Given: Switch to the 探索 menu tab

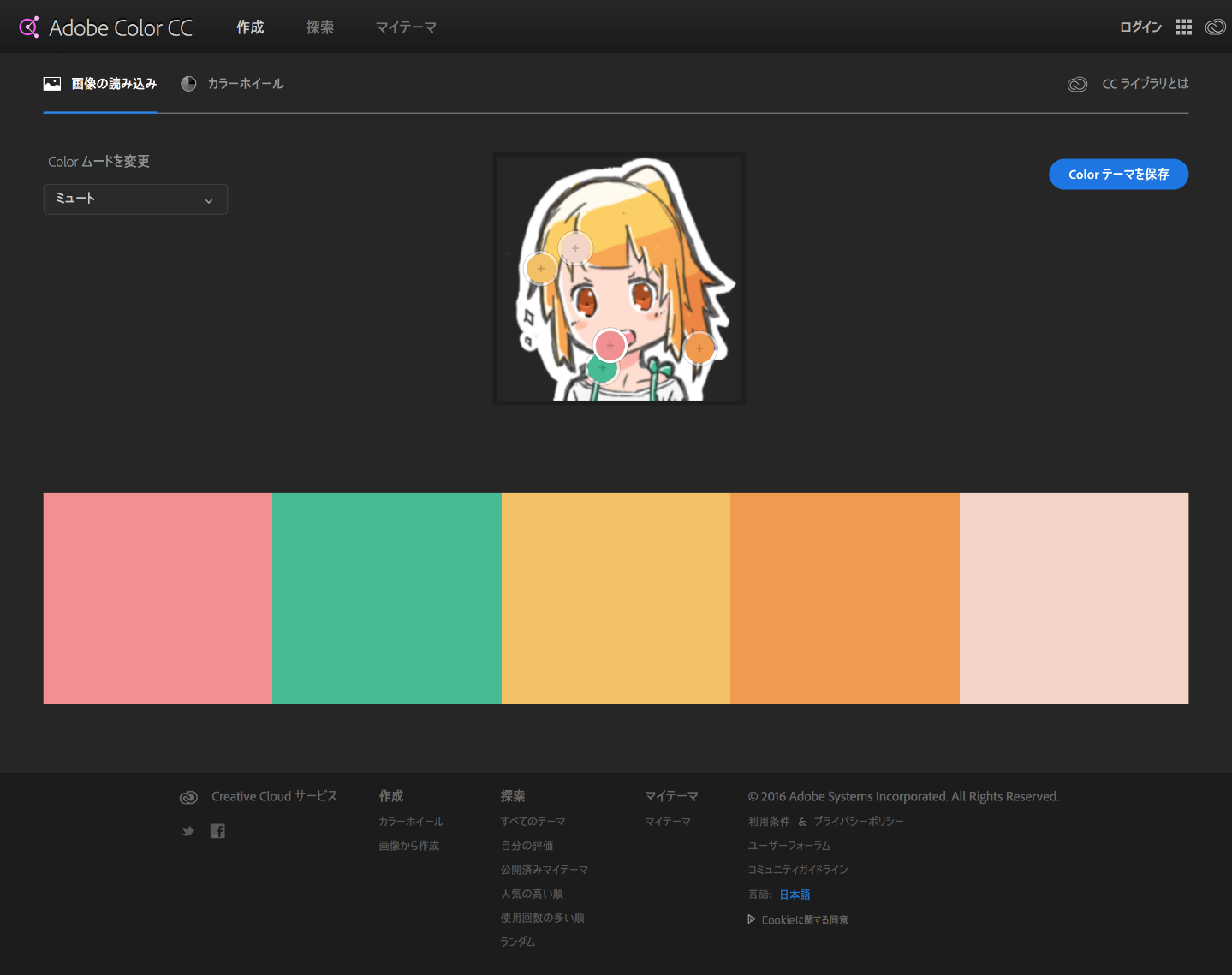Looking at the screenshot, I should pyautogui.click(x=319, y=27).
